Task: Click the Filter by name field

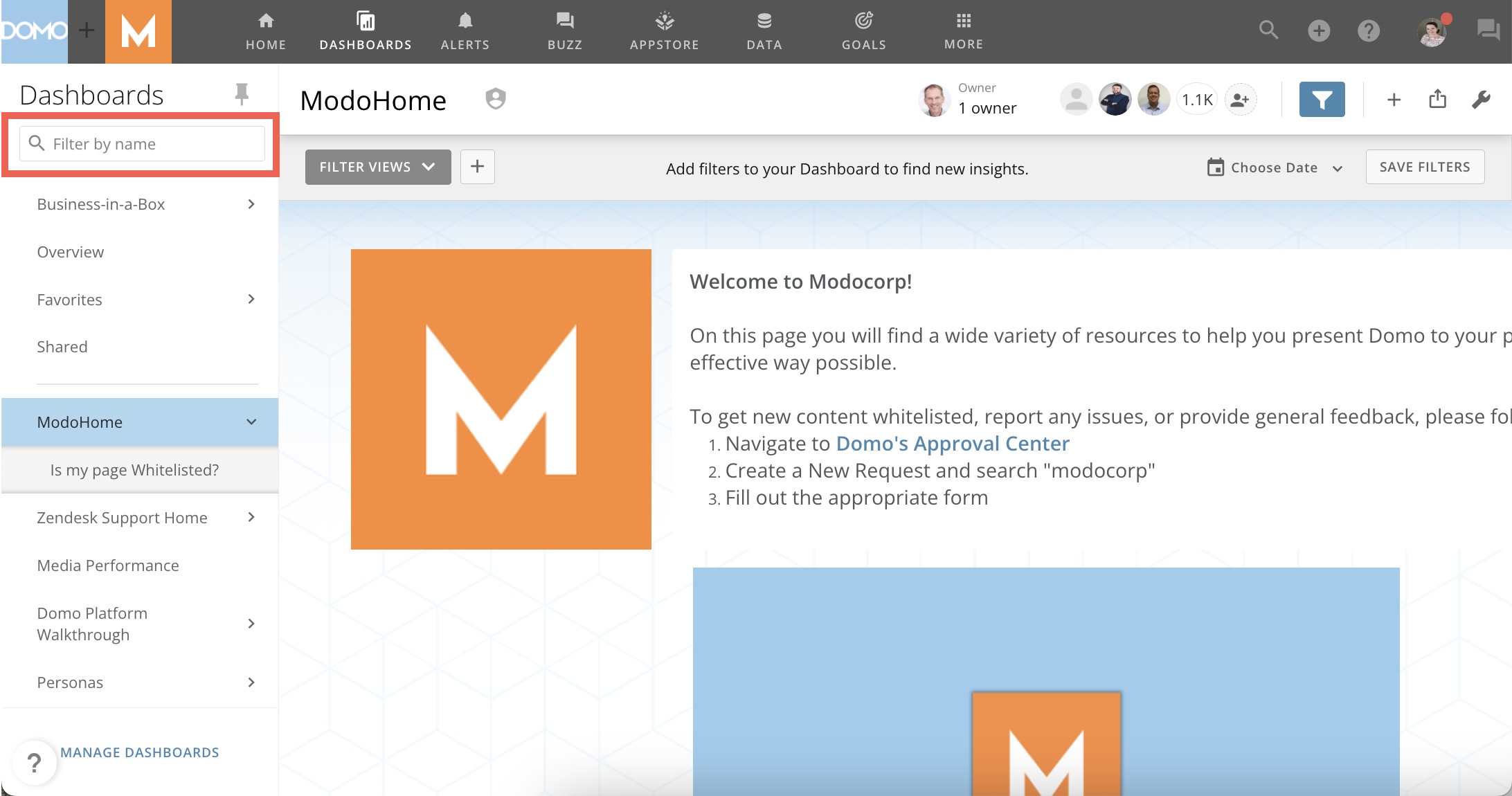Action: [142, 144]
